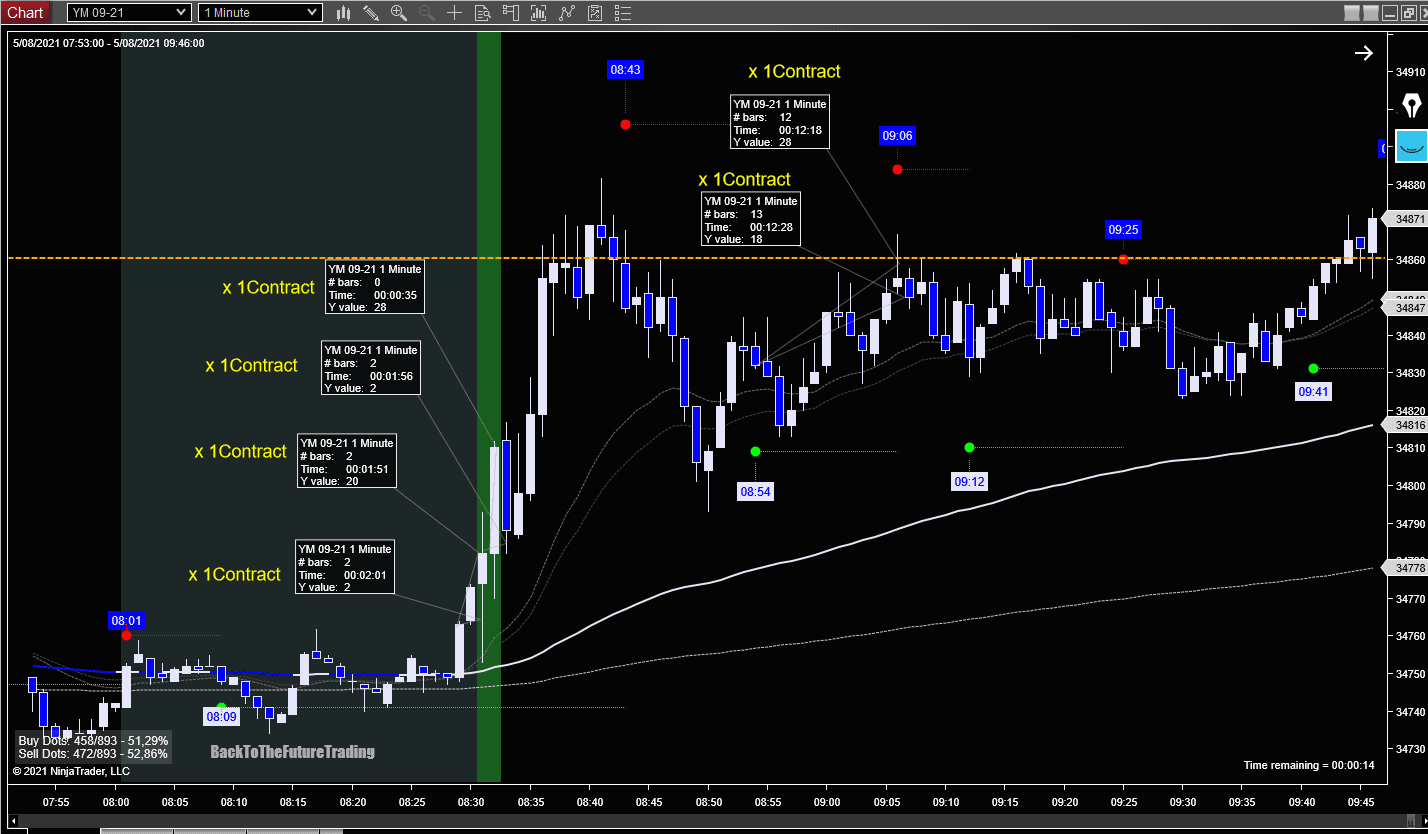This screenshot has width=1428, height=834.
Task: Click the pen nib icon on price axis
Action: pyautogui.click(x=1411, y=105)
